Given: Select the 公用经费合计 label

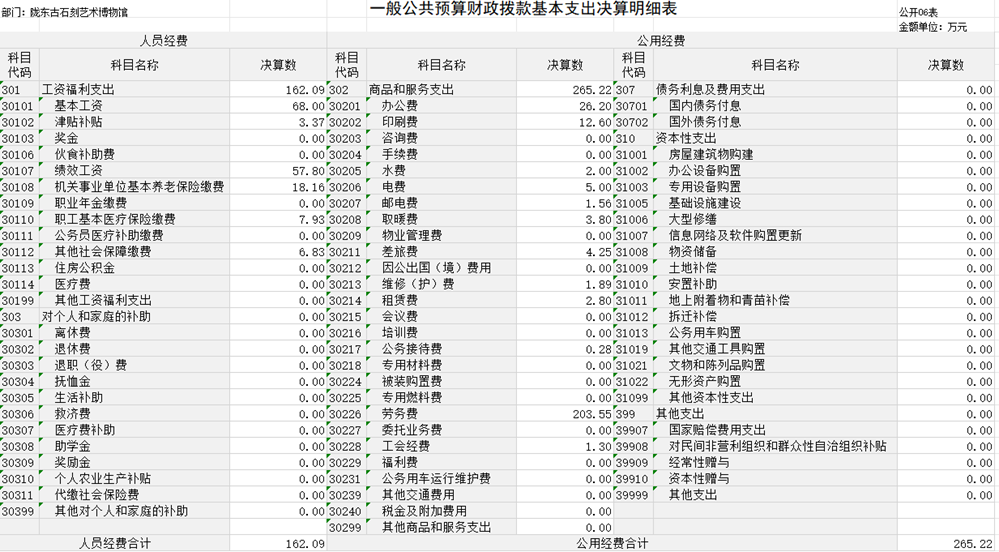Looking at the screenshot, I should coord(612,544).
